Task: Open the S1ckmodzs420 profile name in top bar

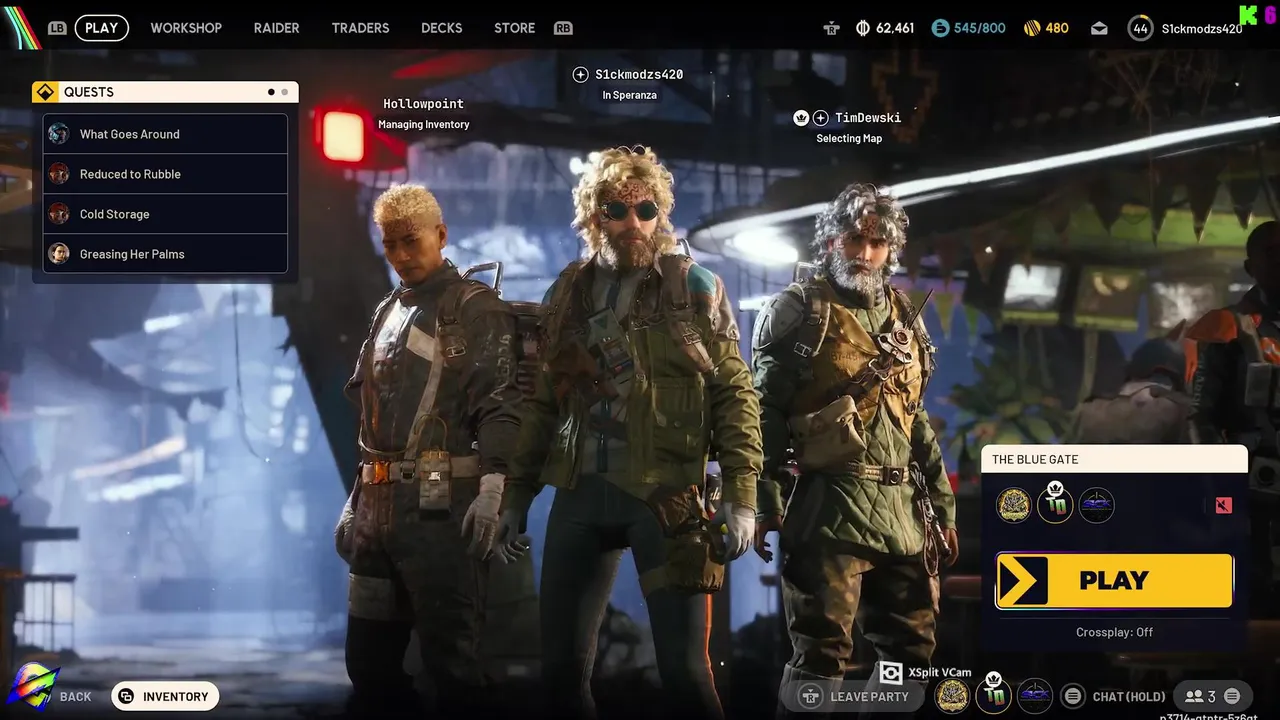Action: click(x=1201, y=28)
